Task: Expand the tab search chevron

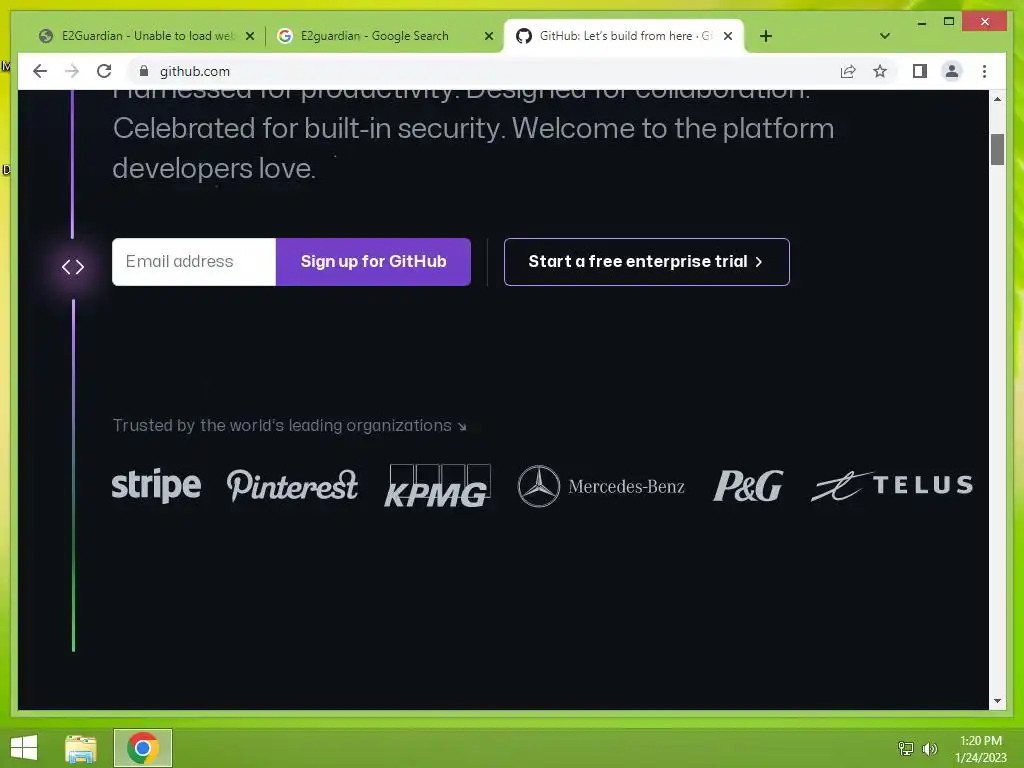Action: pyautogui.click(x=884, y=36)
